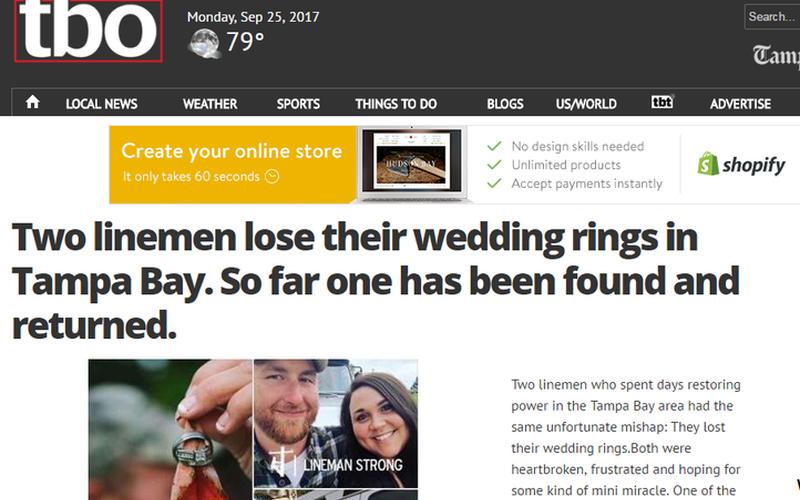This screenshot has height=500, width=800.
Task: Click the clock icon in Shopify ad
Action: (x=272, y=177)
